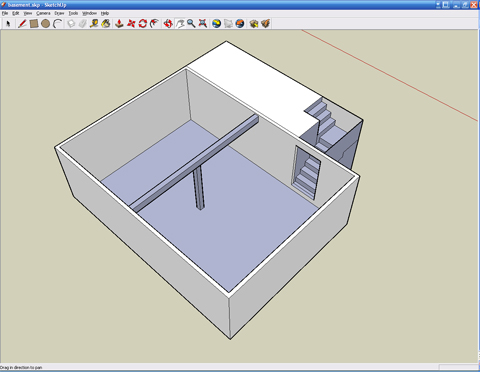Select the Paint Bucket tool
The width and height of the screenshot is (480, 372).
coord(106,24)
